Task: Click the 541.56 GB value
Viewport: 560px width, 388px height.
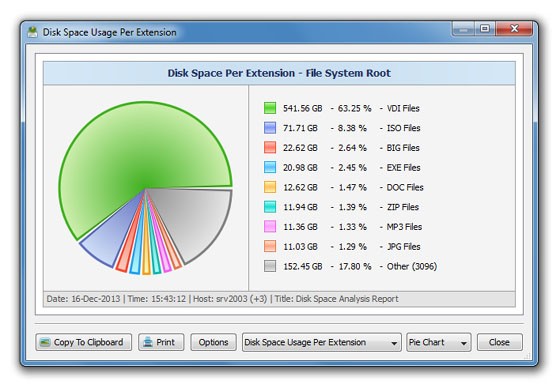Action: point(303,108)
